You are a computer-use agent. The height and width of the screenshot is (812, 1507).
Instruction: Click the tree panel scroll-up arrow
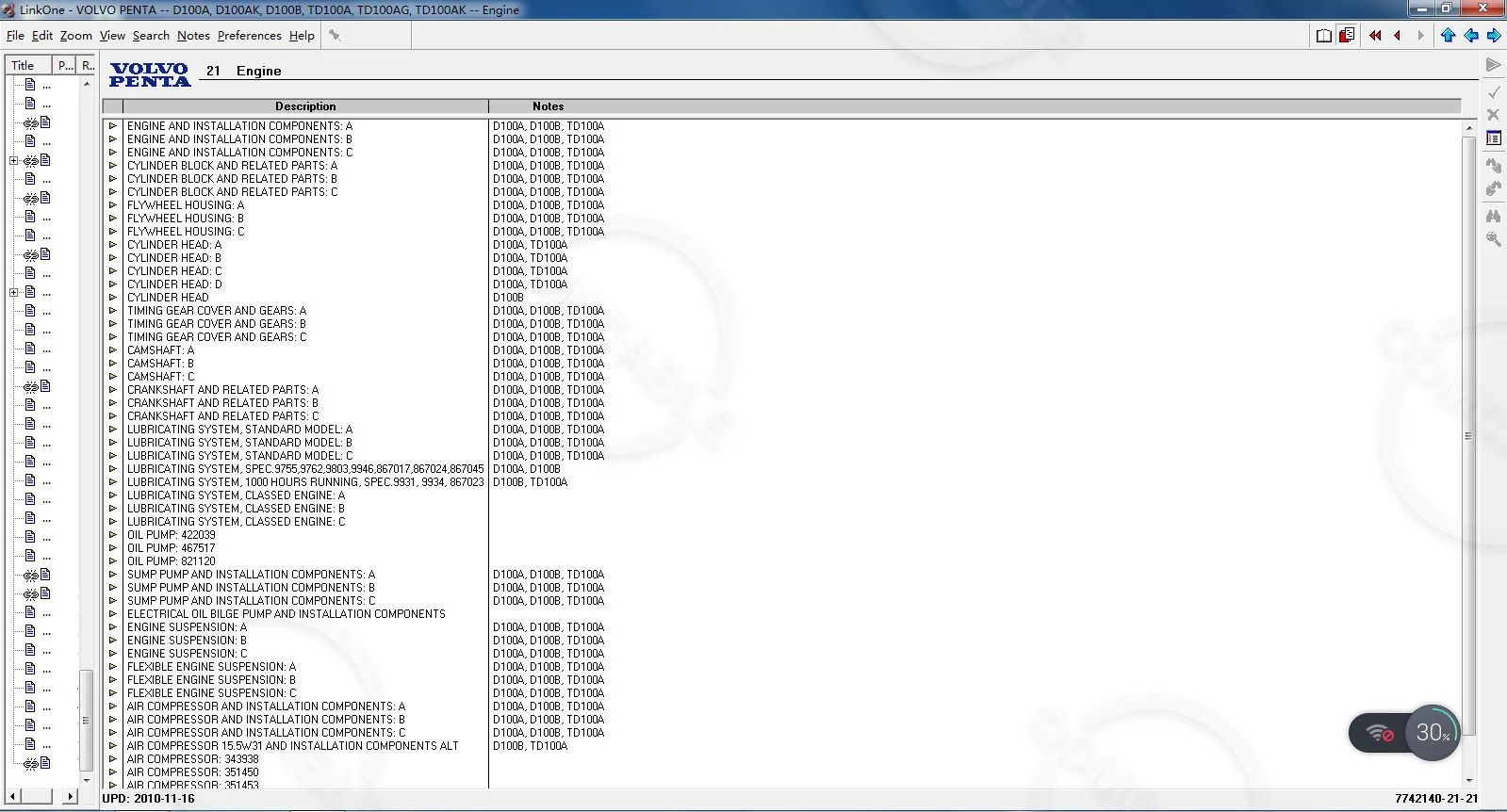(x=87, y=84)
